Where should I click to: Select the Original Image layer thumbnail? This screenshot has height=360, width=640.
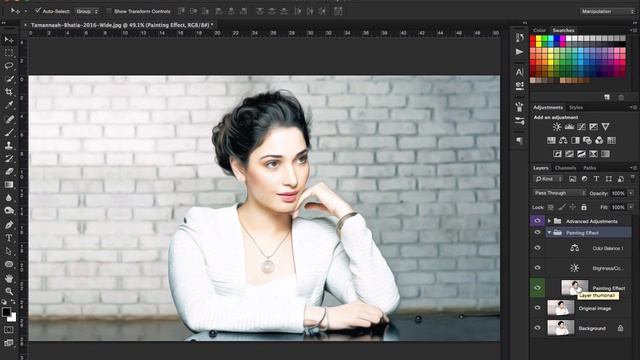pyautogui.click(x=560, y=308)
